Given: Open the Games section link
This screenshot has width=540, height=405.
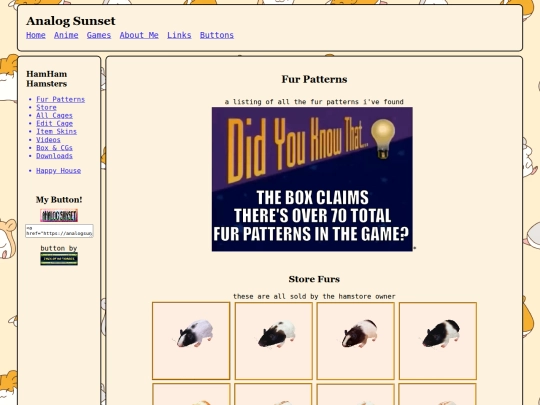Looking at the screenshot, I should pos(99,35).
